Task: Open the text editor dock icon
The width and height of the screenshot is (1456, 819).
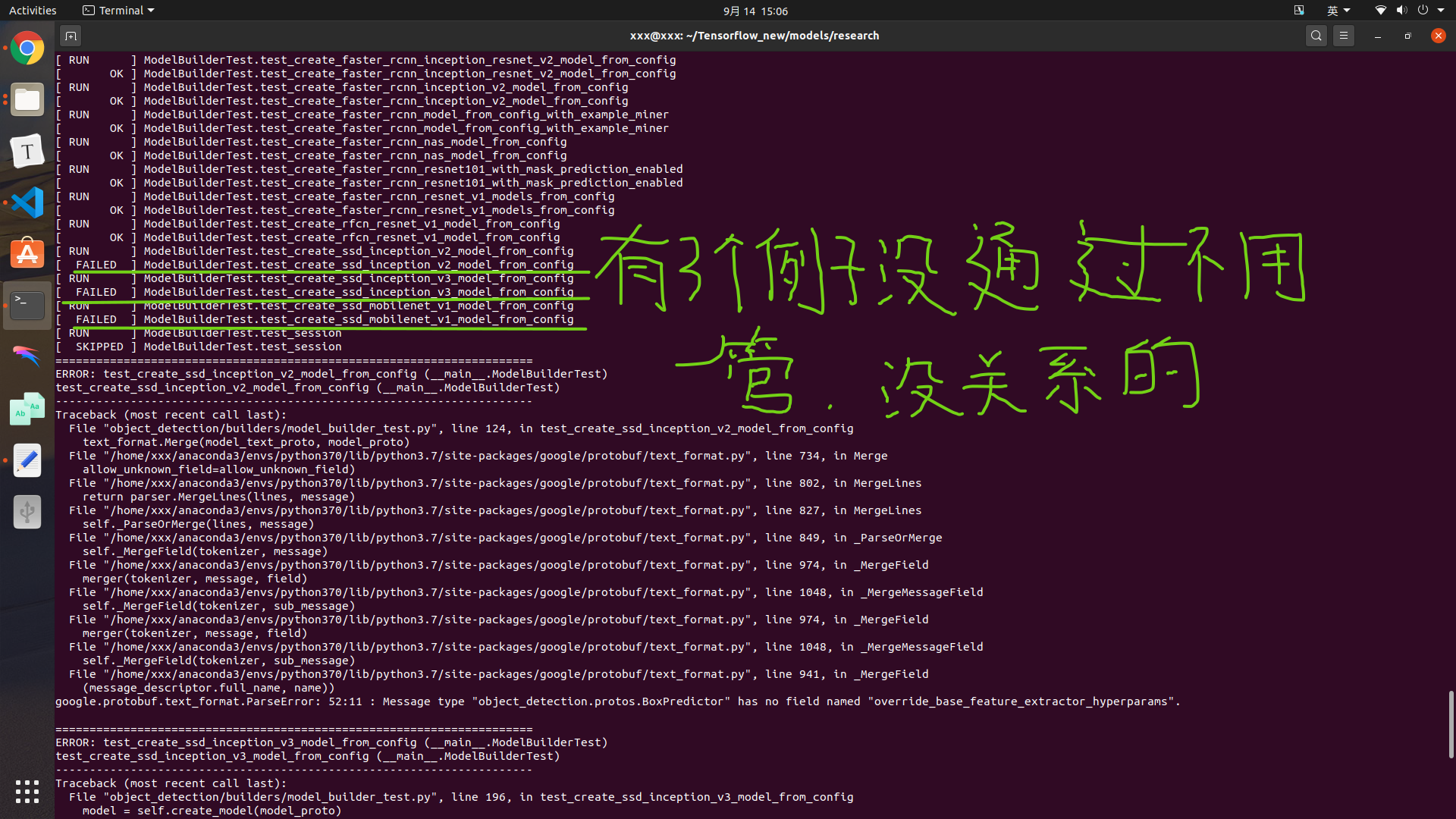Action: pyautogui.click(x=27, y=460)
